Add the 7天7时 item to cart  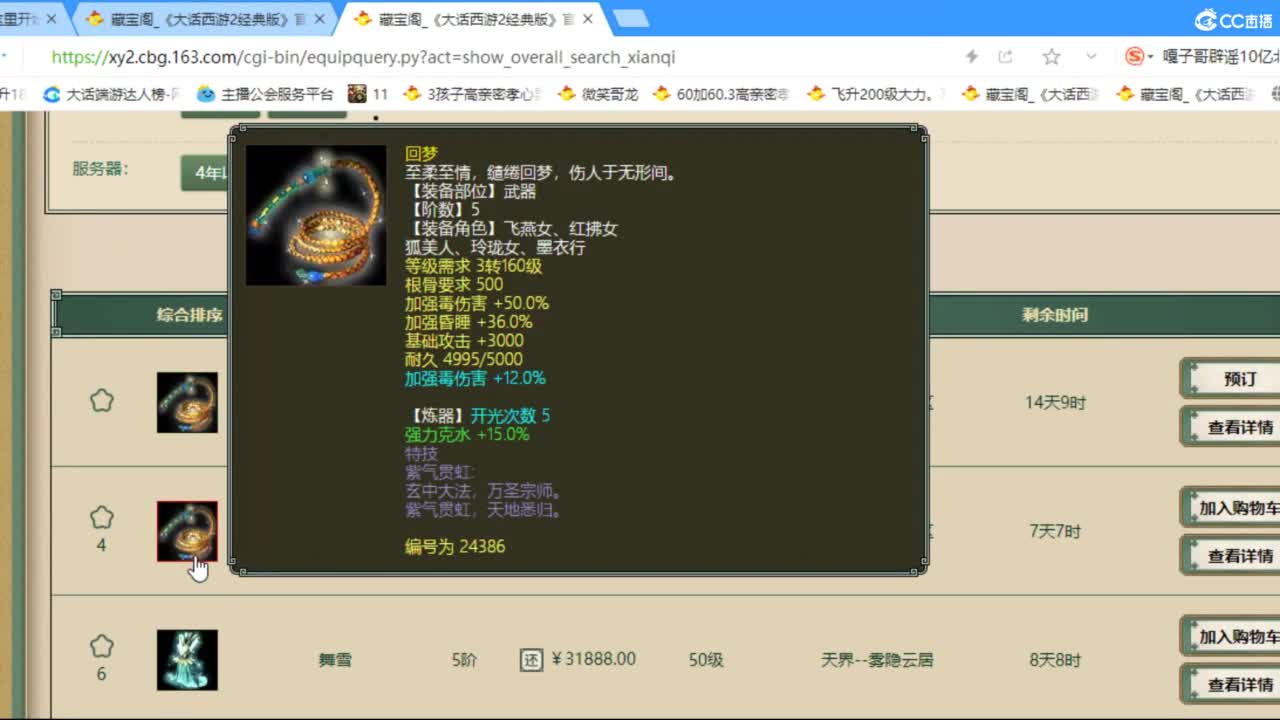point(1231,508)
